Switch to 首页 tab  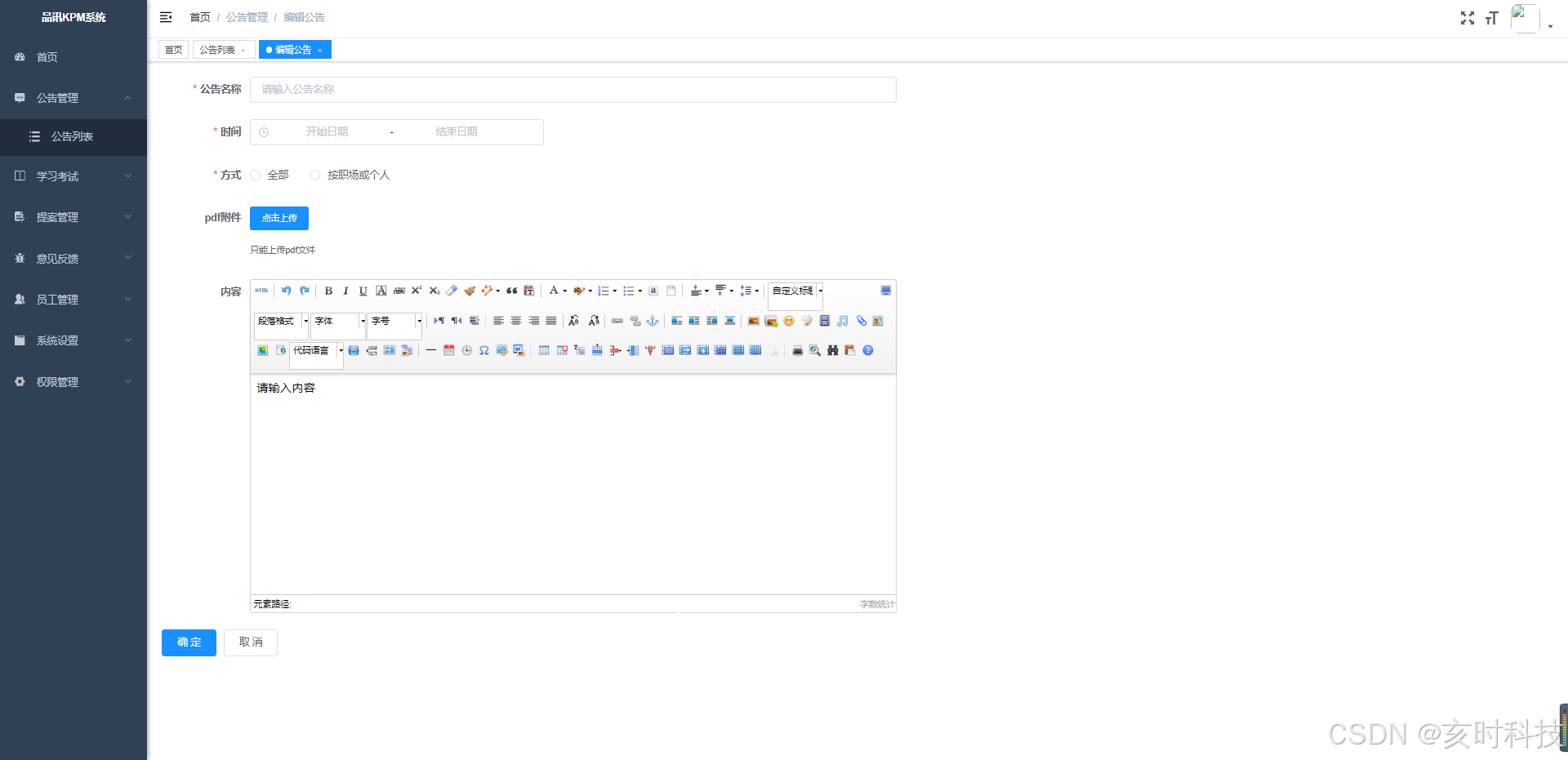coord(174,50)
